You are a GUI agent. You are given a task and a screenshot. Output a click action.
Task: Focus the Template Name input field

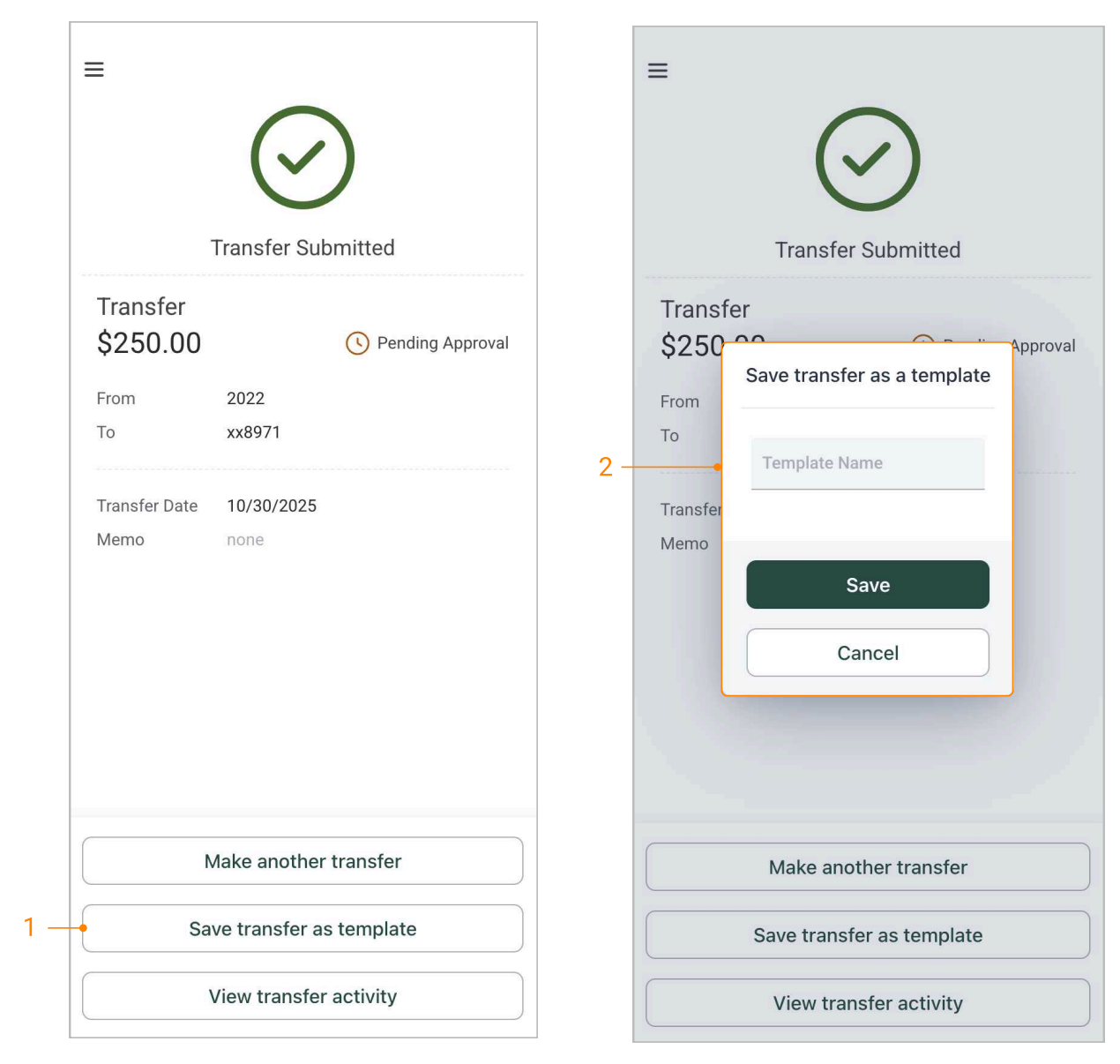click(x=867, y=463)
